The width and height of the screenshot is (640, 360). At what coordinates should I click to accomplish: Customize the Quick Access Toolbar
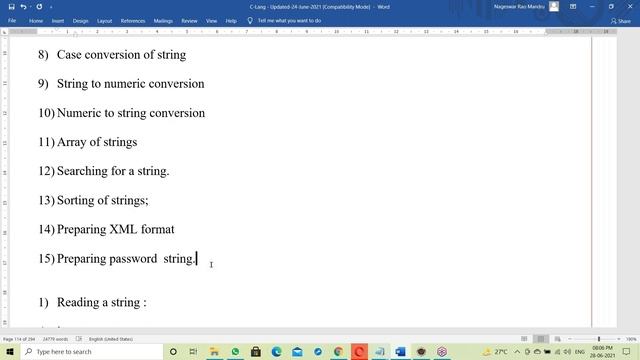[x=51, y=7]
